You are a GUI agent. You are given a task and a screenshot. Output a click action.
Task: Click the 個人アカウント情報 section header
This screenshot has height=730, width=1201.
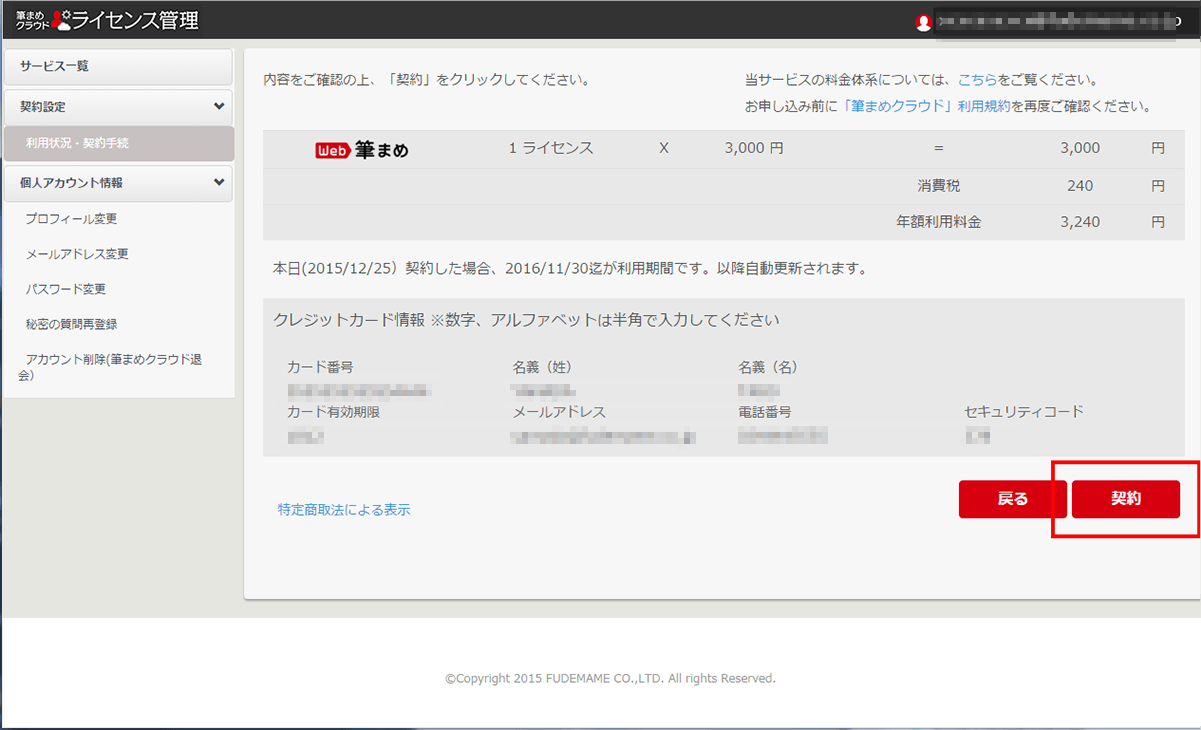[118, 183]
